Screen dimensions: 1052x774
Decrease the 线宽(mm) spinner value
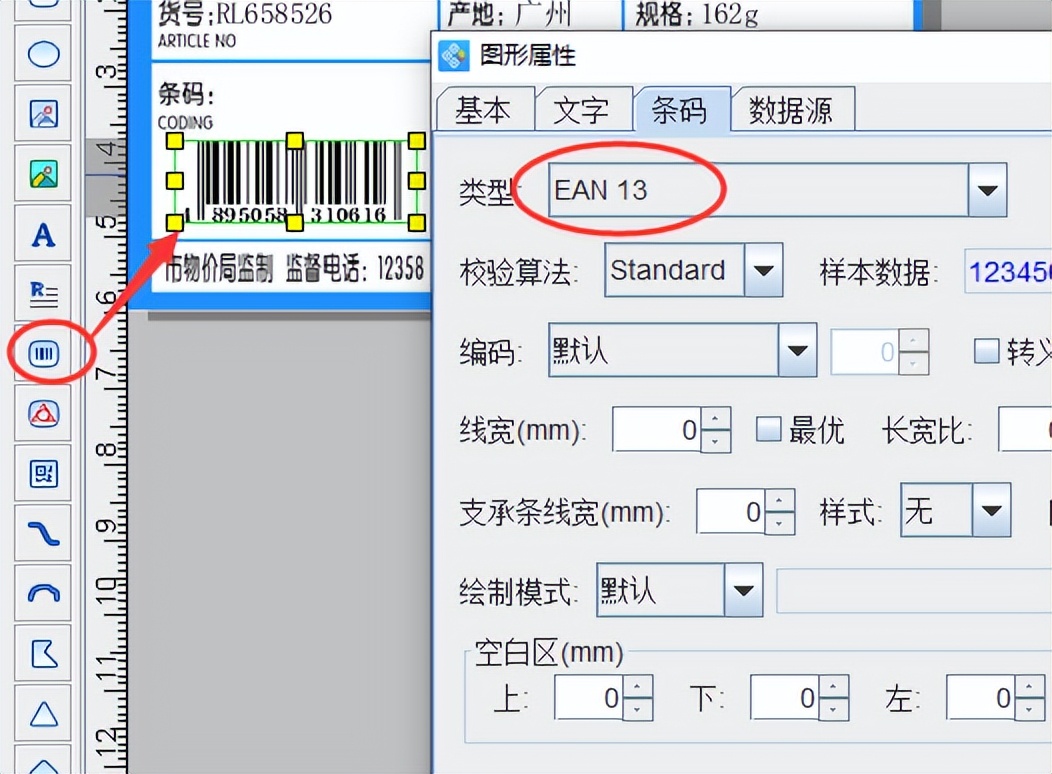click(x=716, y=441)
